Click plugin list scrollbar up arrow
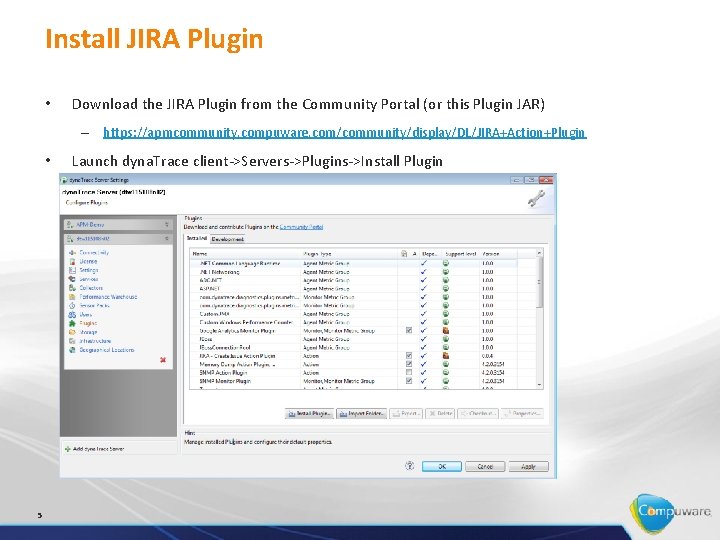This screenshot has width=720, height=540. click(x=539, y=253)
